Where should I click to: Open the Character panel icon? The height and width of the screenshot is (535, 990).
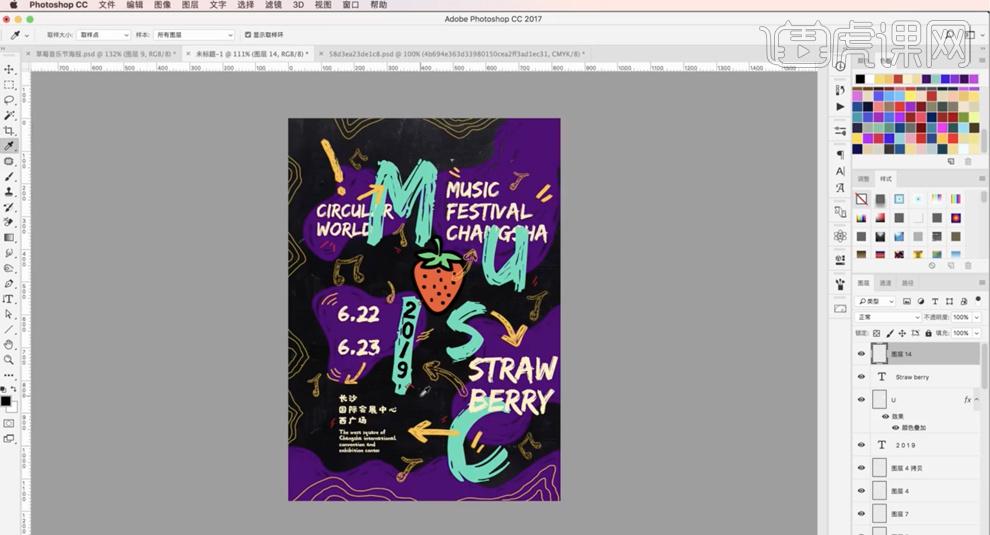(840, 171)
